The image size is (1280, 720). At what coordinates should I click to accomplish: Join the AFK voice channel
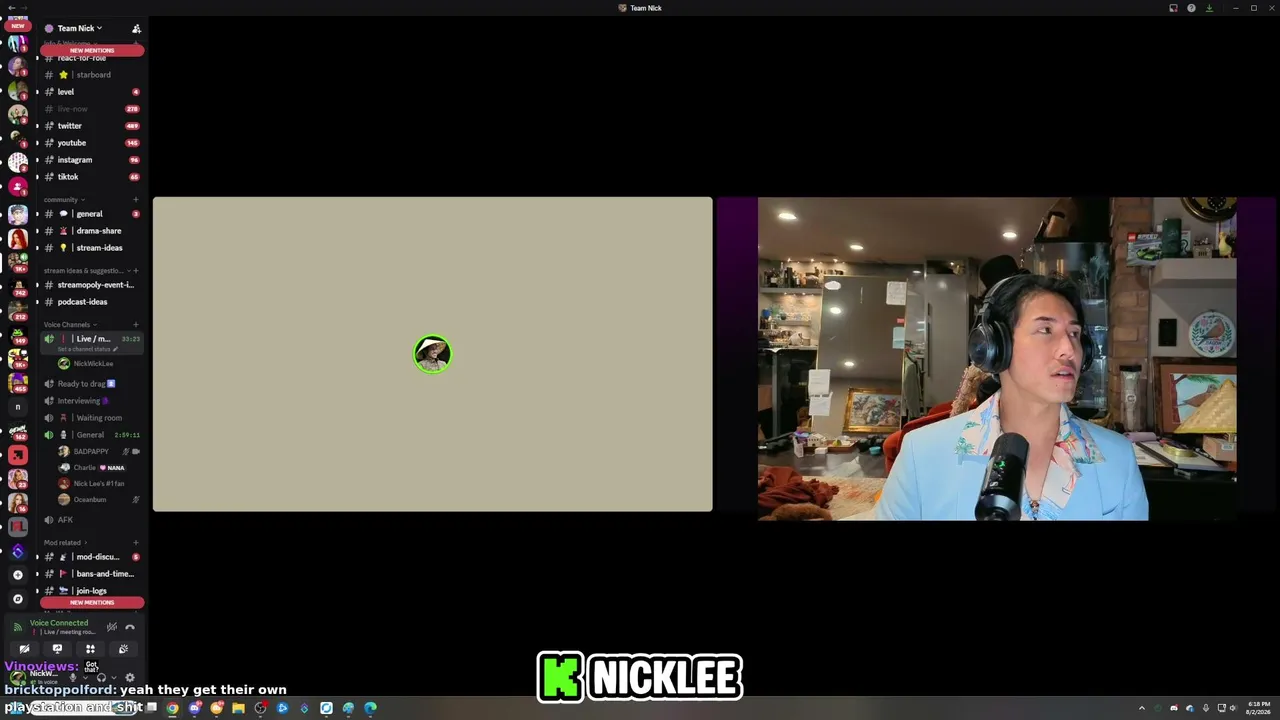92,520
